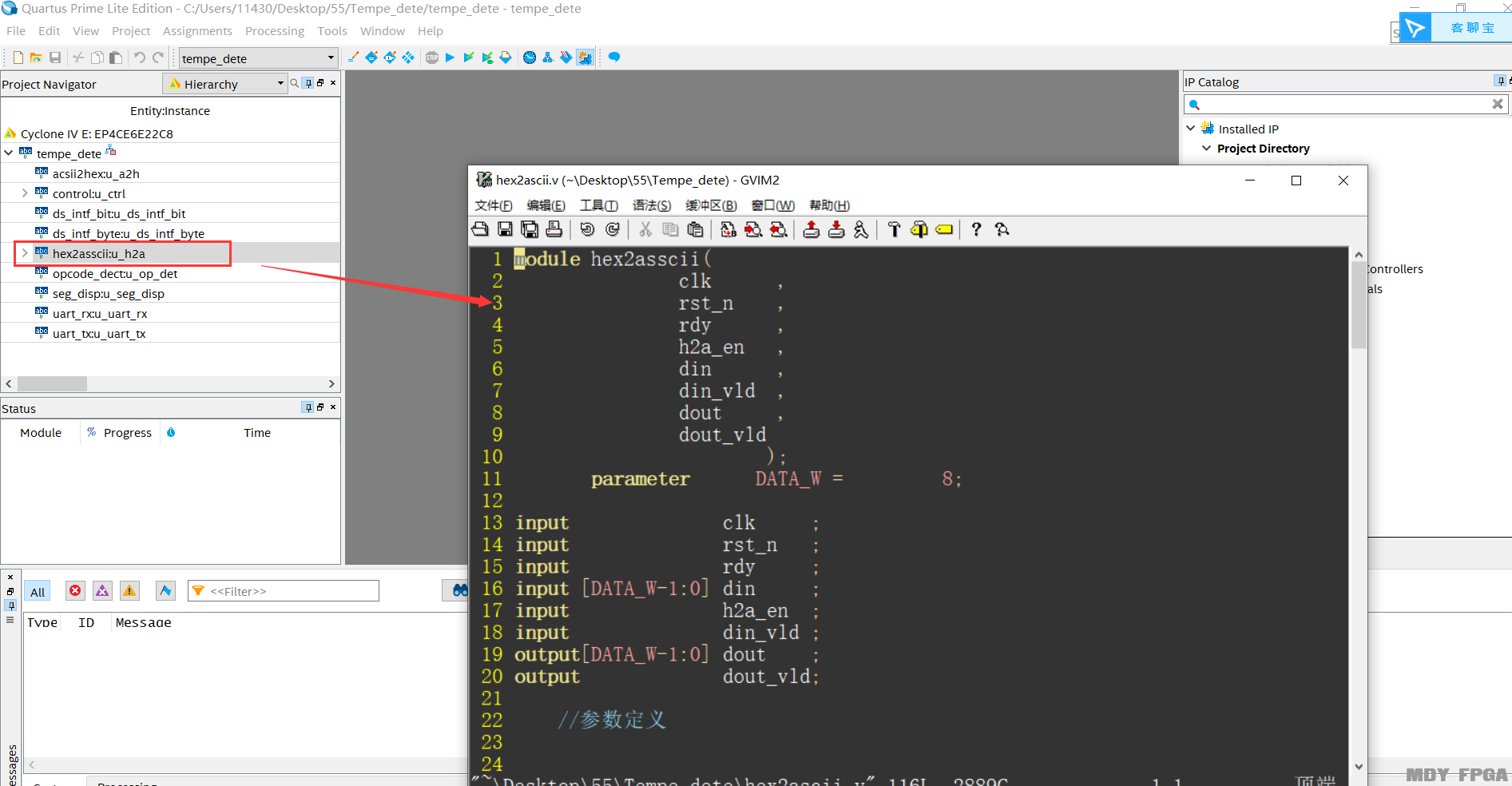Select uart_rx:u_uart_rx in hierarchy
Screen dimensions: 1512x786
100,313
